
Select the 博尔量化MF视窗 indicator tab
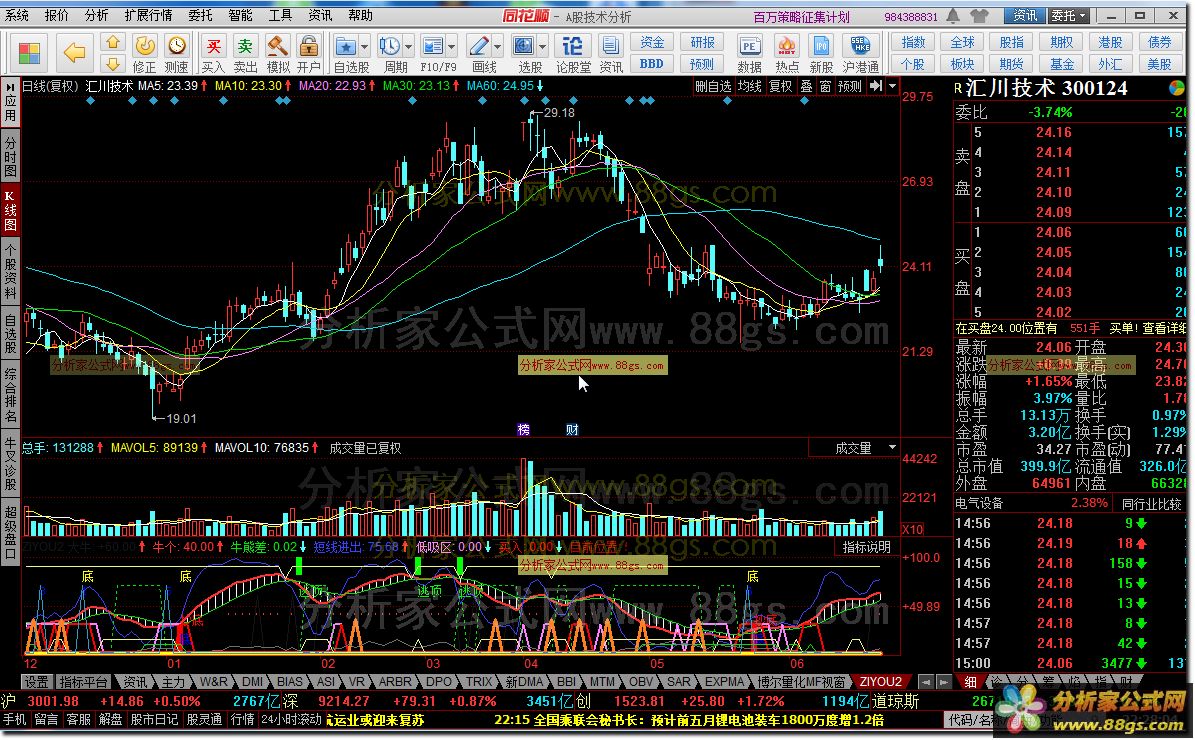point(802,681)
